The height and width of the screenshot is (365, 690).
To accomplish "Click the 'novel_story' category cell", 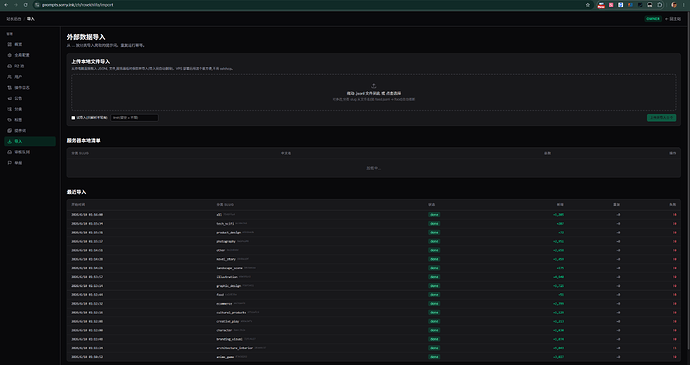I will [x=226, y=259].
